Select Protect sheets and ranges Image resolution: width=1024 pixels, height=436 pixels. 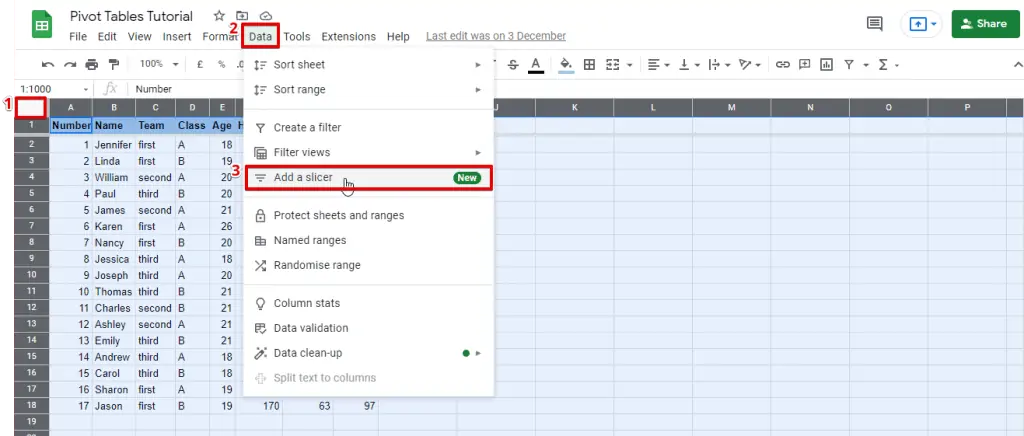(368, 215)
